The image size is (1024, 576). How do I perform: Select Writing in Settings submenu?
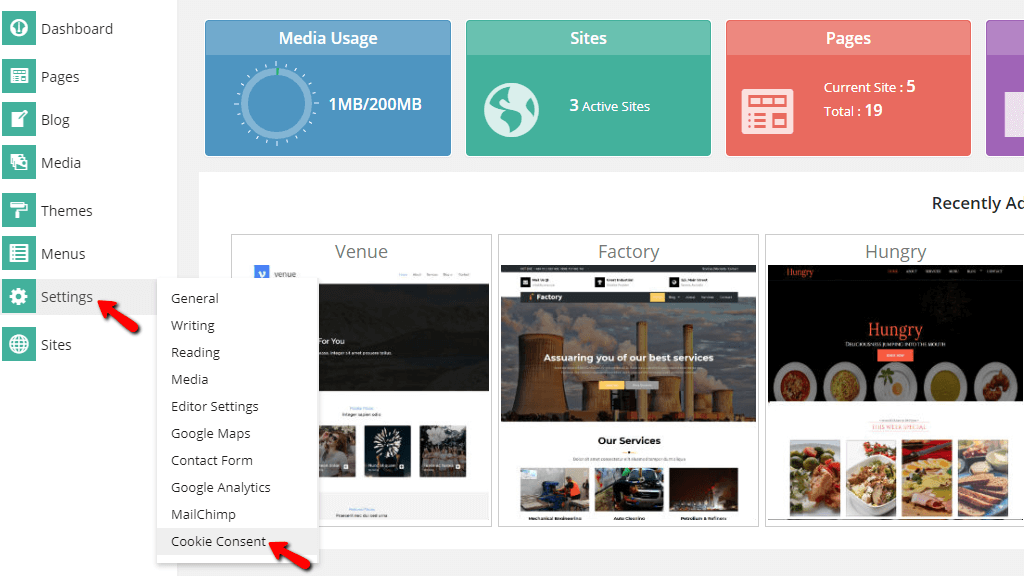pyautogui.click(x=193, y=325)
